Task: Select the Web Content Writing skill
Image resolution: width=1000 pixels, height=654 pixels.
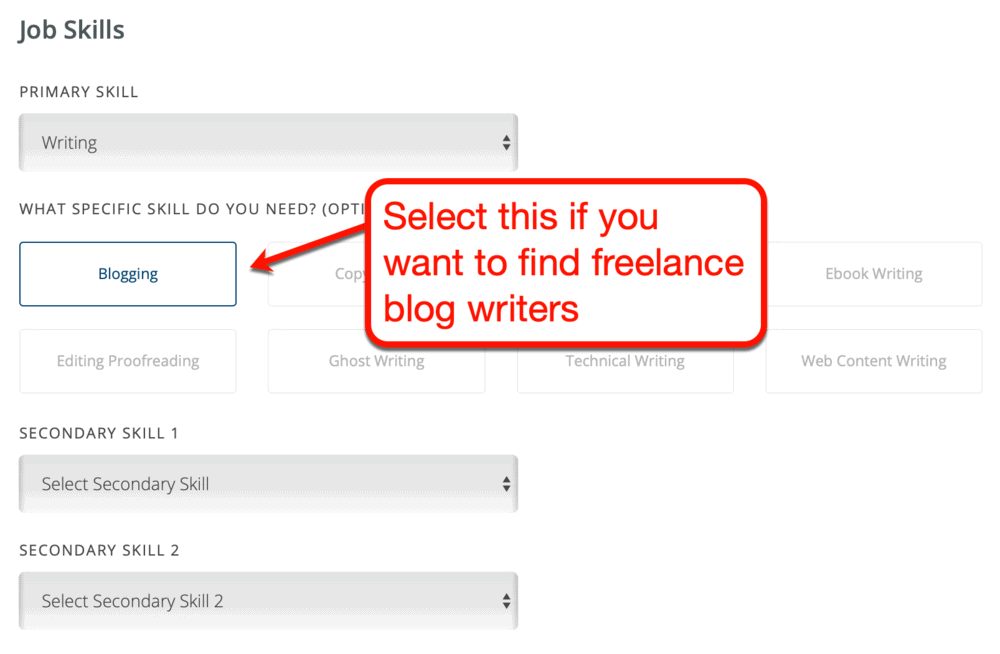Action: point(873,361)
